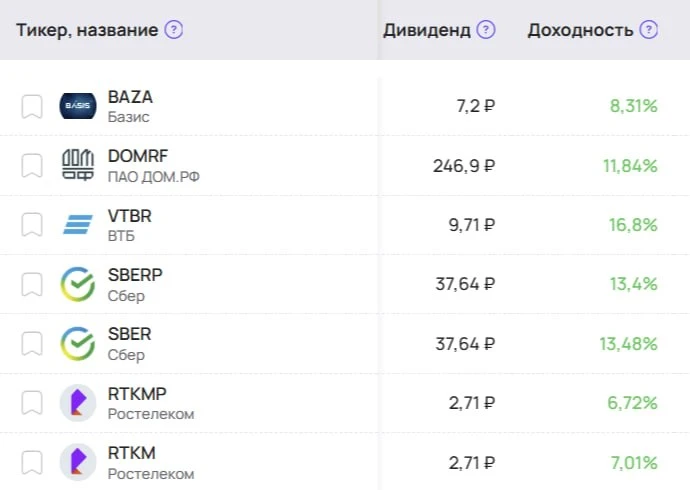Click the yield value 8,31%
This screenshot has width=690, height=490.
tap(634, 106)
